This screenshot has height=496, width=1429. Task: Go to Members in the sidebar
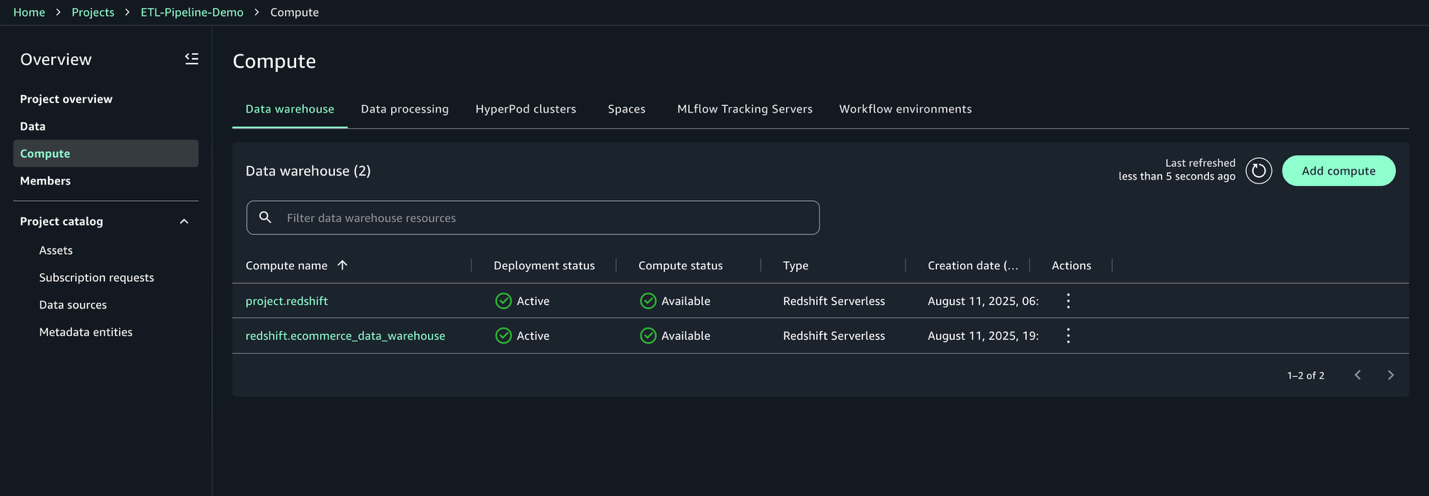(45, 181)
